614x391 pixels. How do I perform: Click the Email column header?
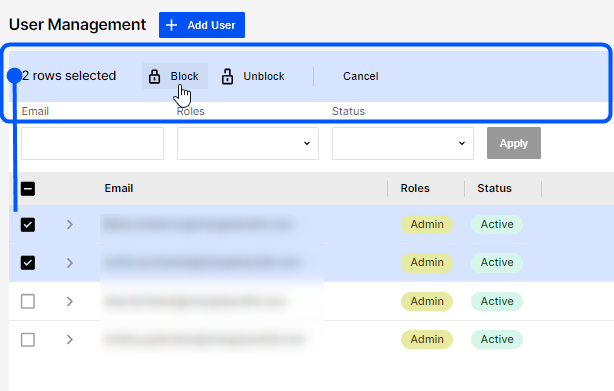(x=119, y=188)
